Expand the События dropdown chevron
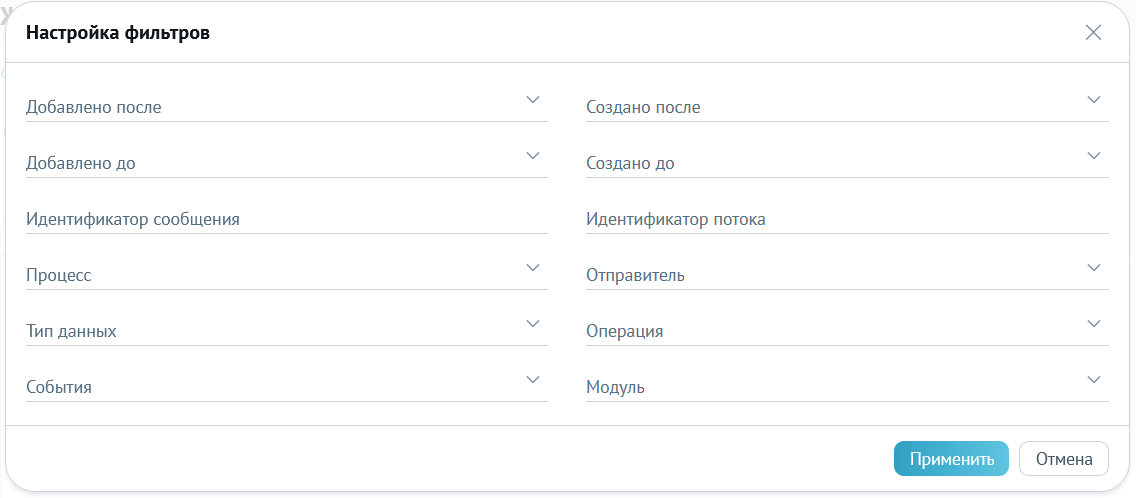The height and width of the screenshot is (498, 1136). pos(533,380)
